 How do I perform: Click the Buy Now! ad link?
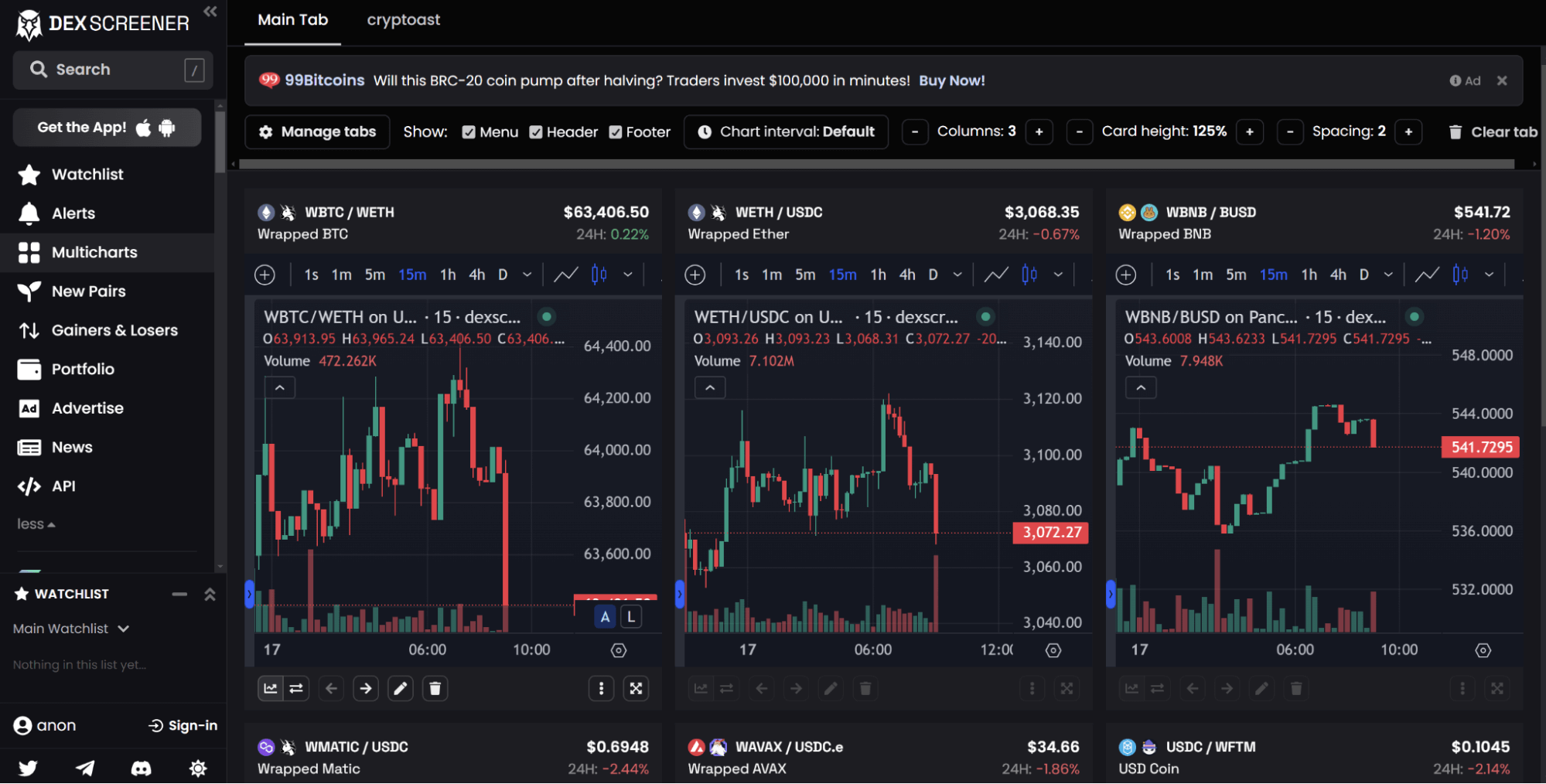click(951, 80)
